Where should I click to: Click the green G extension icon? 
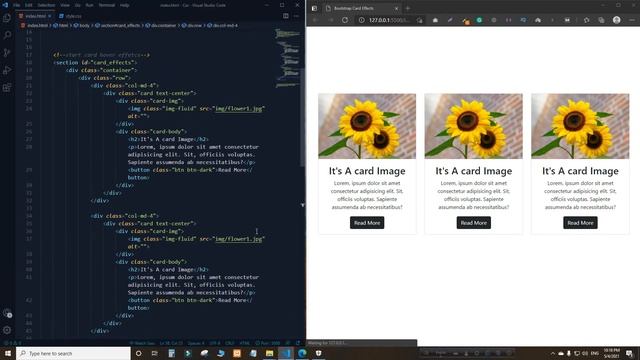point(479,20)
